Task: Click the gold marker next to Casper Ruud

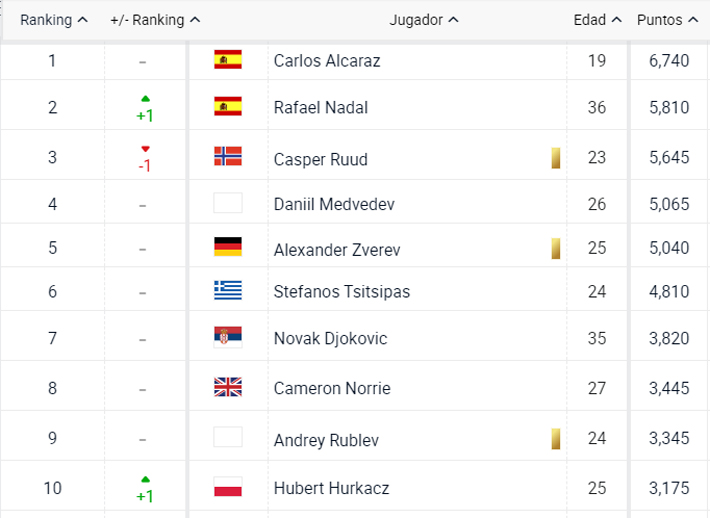Action: pos(556,158)
